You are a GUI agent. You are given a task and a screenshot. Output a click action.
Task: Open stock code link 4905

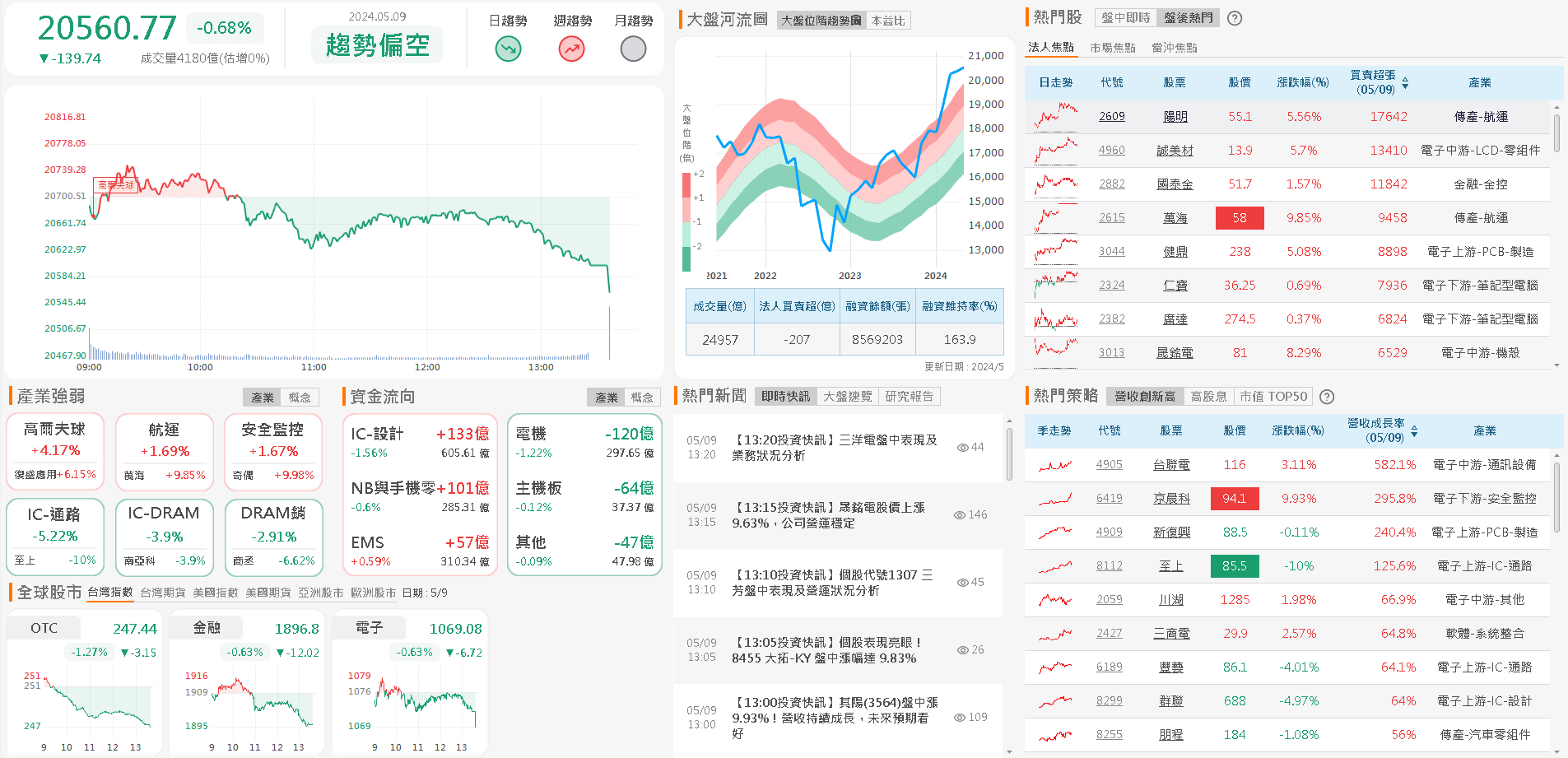(x=1110, y=465)
